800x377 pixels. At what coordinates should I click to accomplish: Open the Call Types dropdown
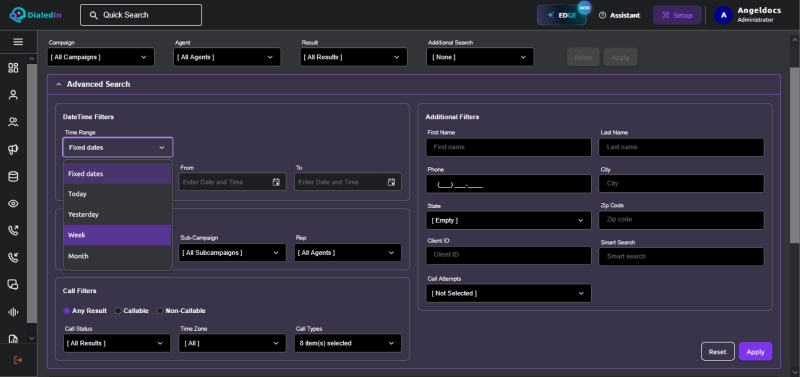[347, 343]
